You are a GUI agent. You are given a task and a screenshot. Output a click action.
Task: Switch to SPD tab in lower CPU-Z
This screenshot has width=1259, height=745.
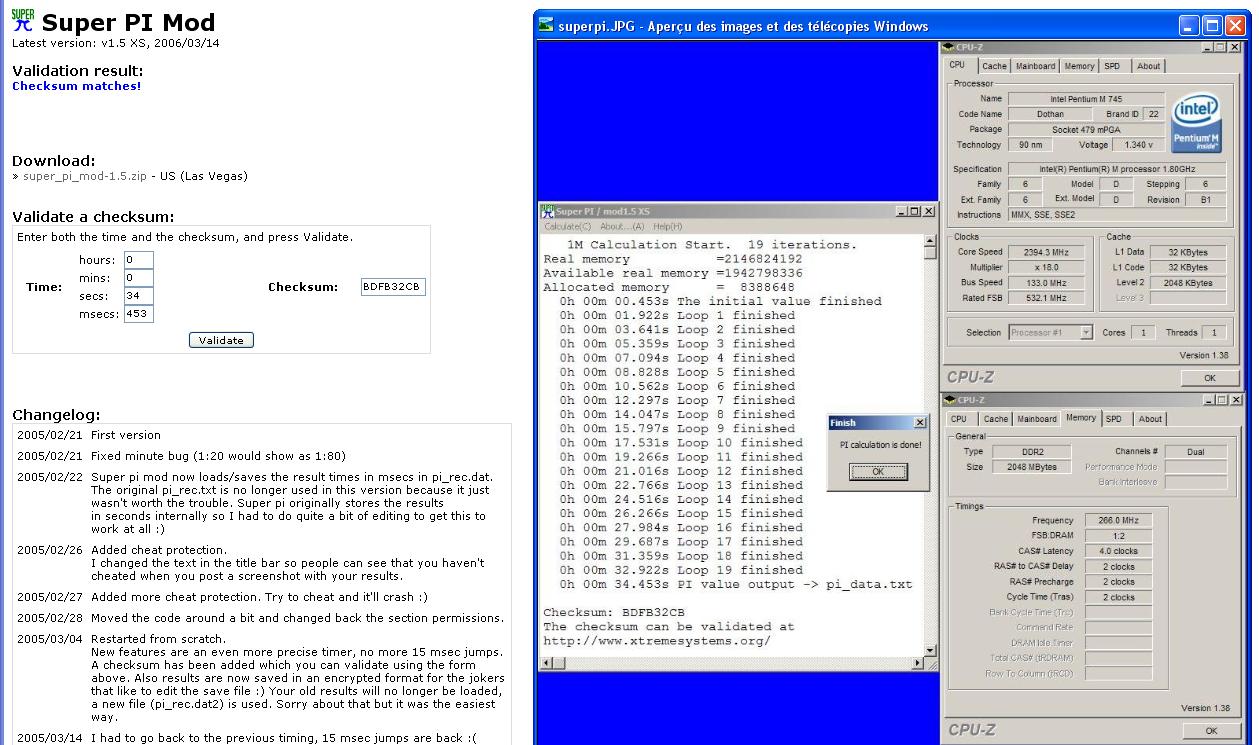1114,419
